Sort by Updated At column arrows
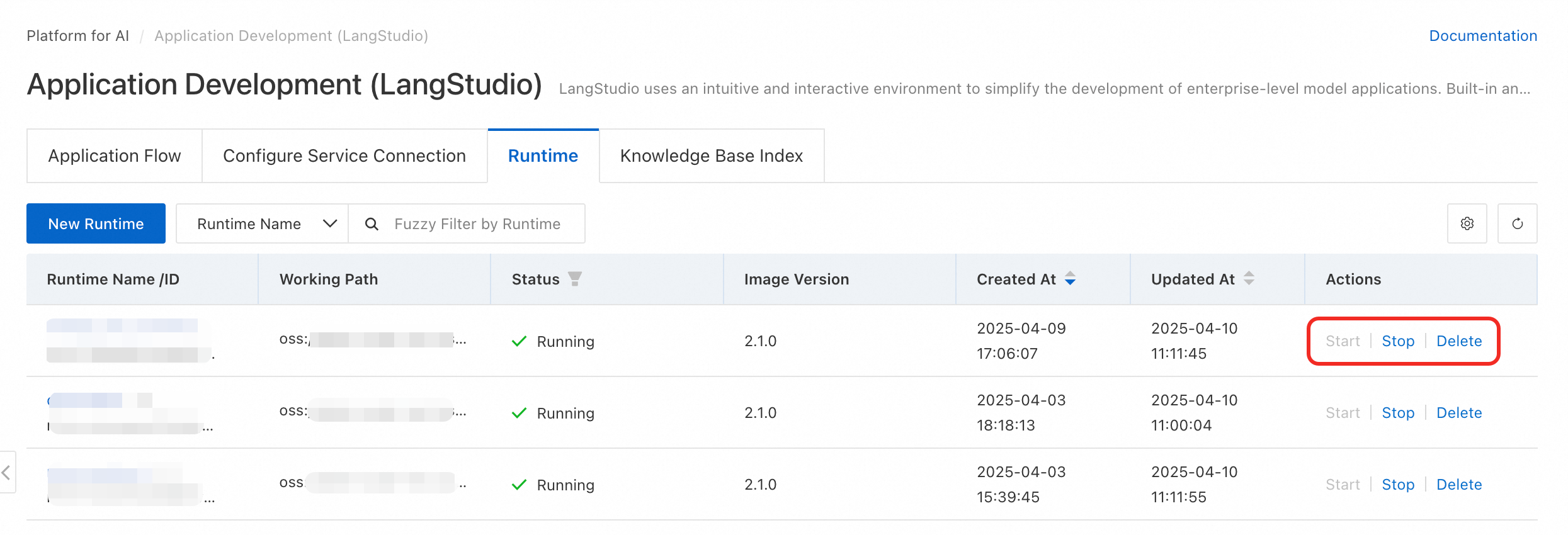 point(1249,279)
